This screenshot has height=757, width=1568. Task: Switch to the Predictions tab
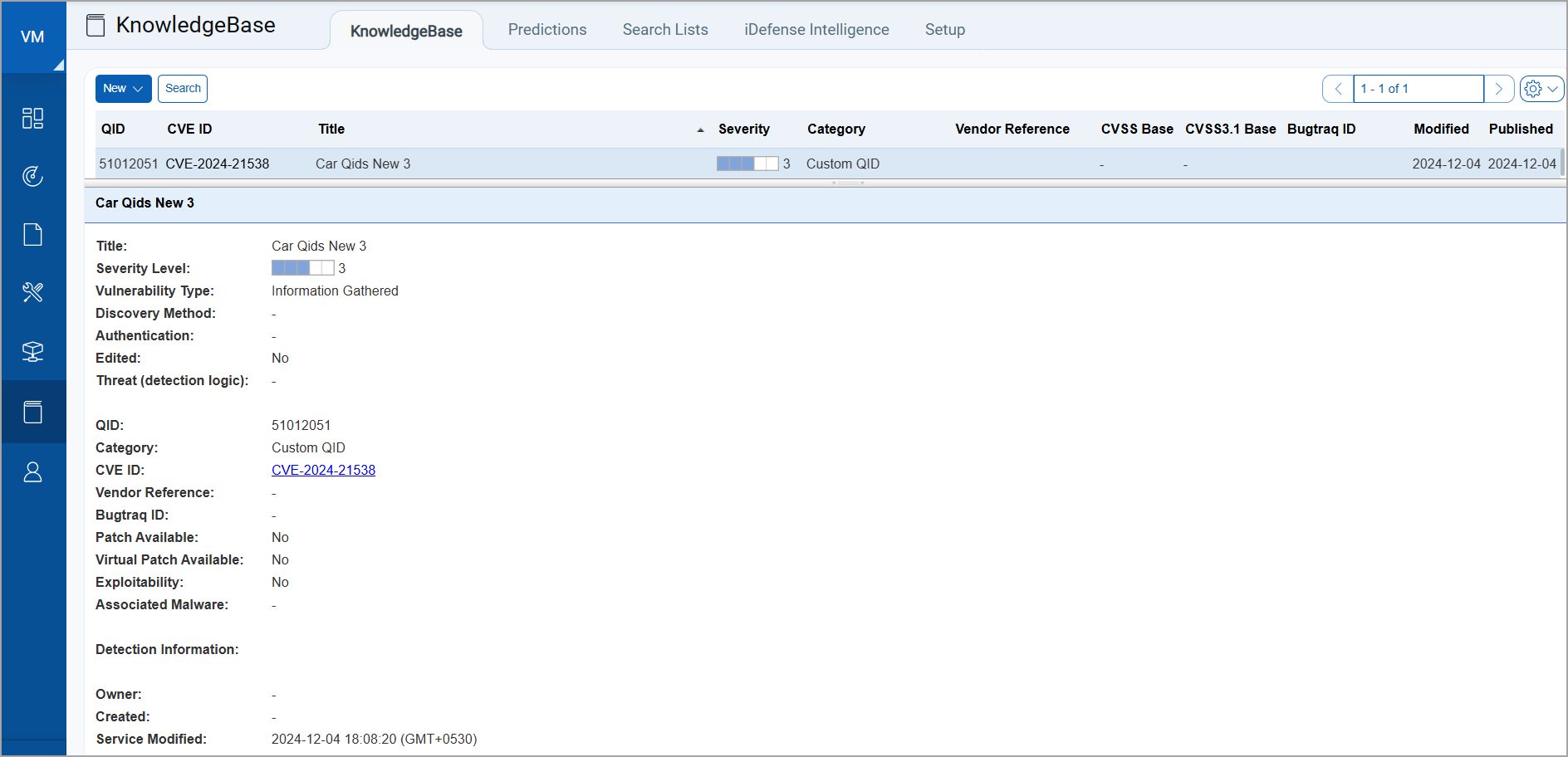tap(546, 30)
